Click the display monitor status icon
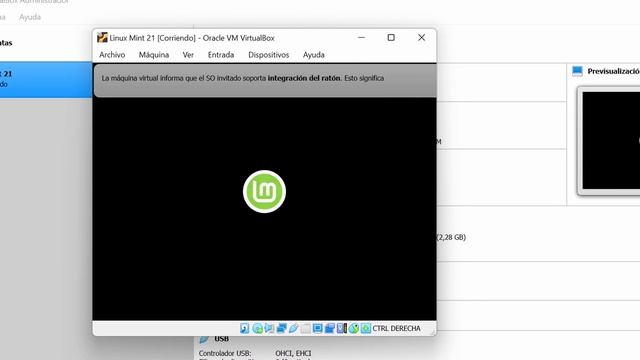This screenshot has height=360, width=640. [x=318, y=328]
